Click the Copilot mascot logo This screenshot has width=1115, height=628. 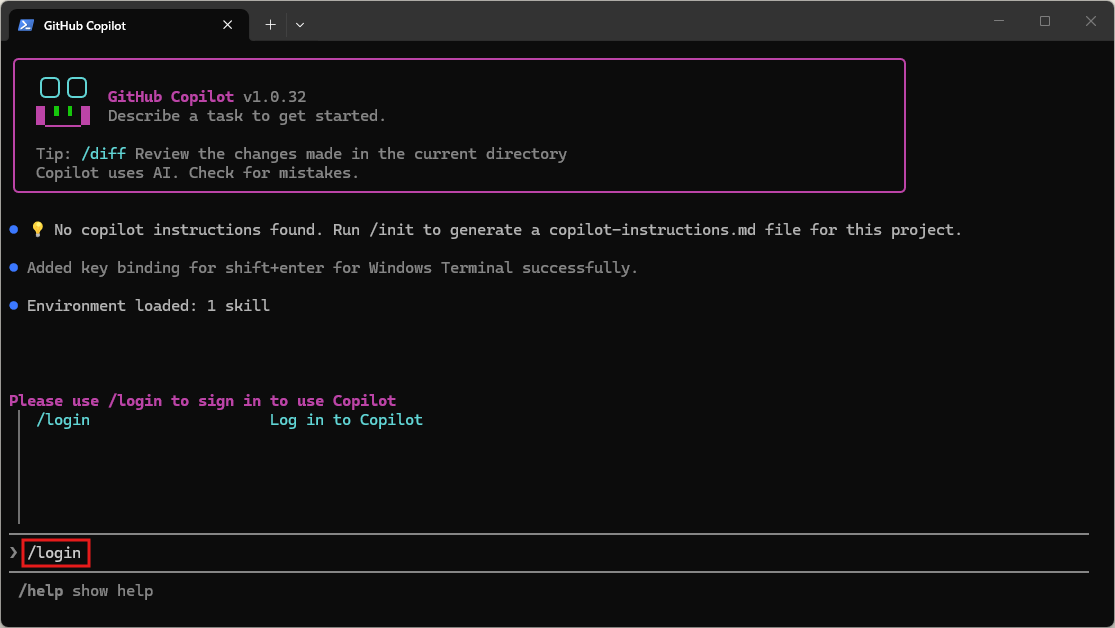tap(63, 102)
